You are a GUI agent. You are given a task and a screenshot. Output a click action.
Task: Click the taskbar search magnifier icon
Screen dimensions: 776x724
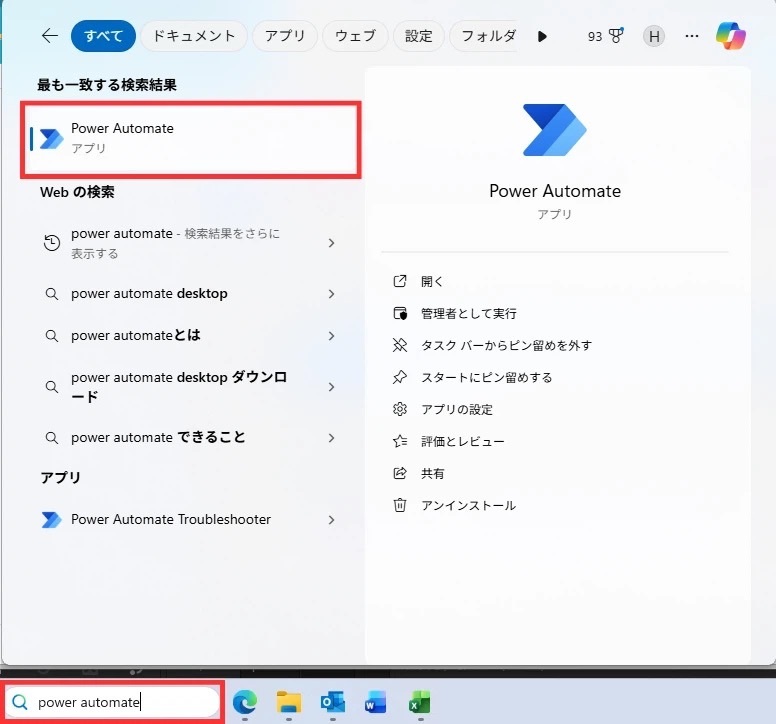pos(20,702)
